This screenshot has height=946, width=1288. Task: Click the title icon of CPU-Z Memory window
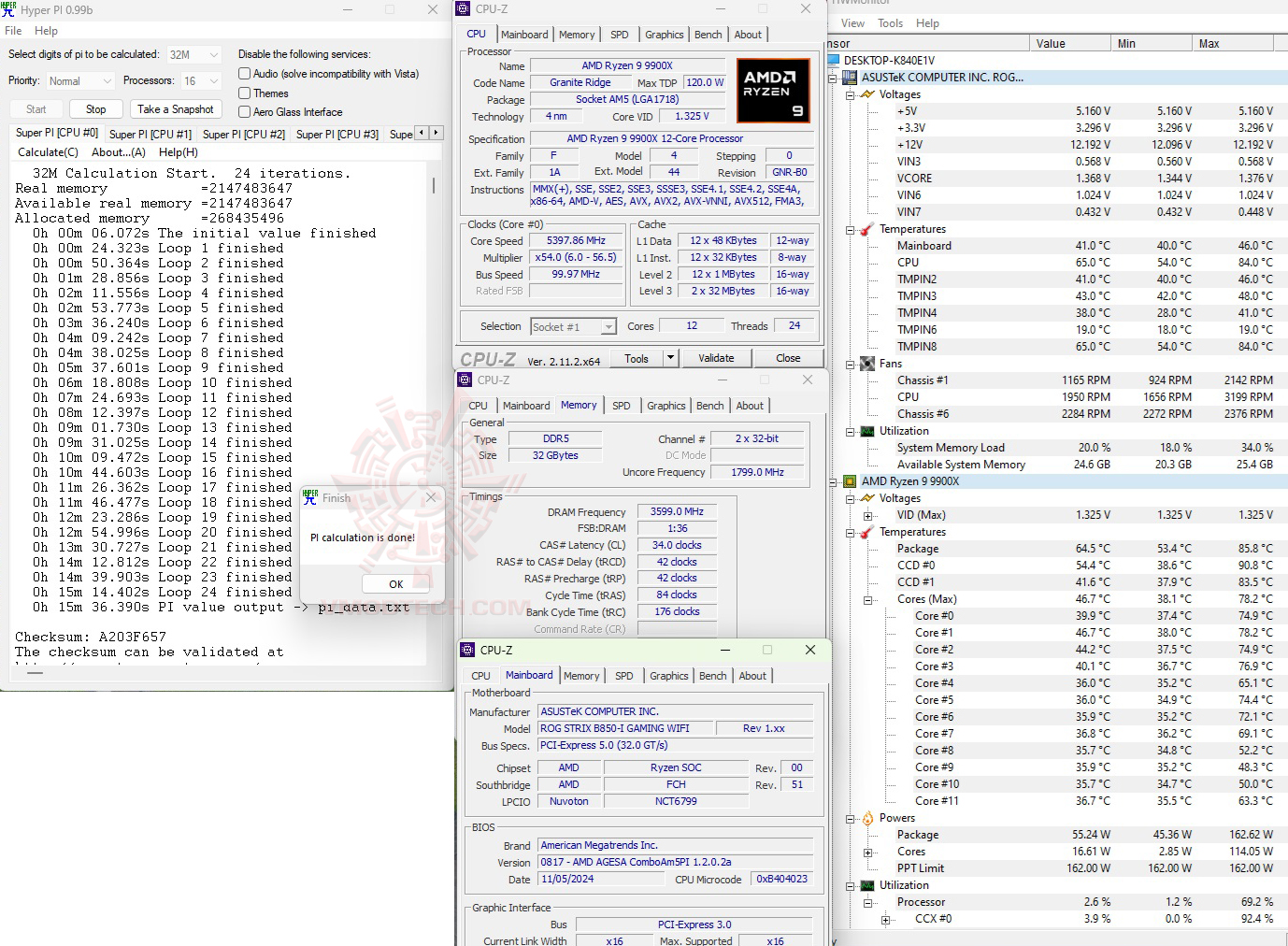point(465,380)
